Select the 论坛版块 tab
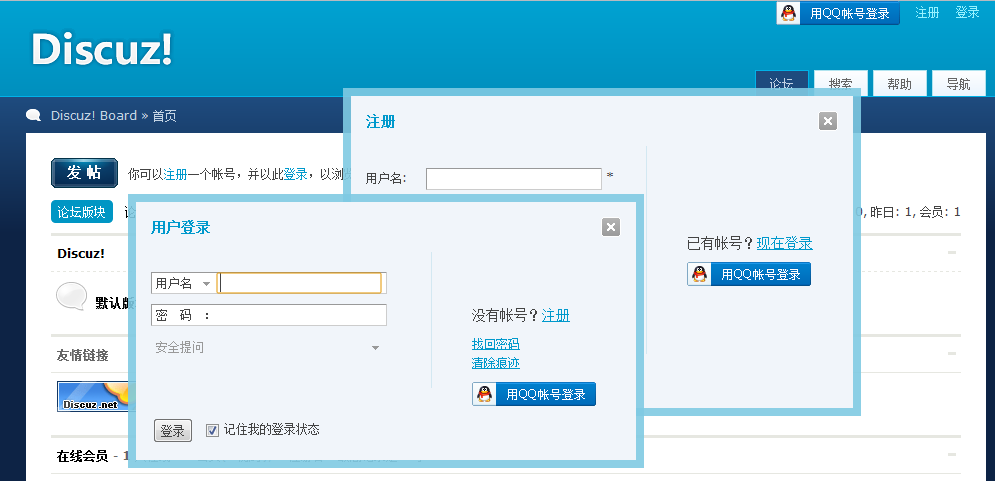Image resolution: width=995 pixels, height=481 pixels. click(82, 212)
